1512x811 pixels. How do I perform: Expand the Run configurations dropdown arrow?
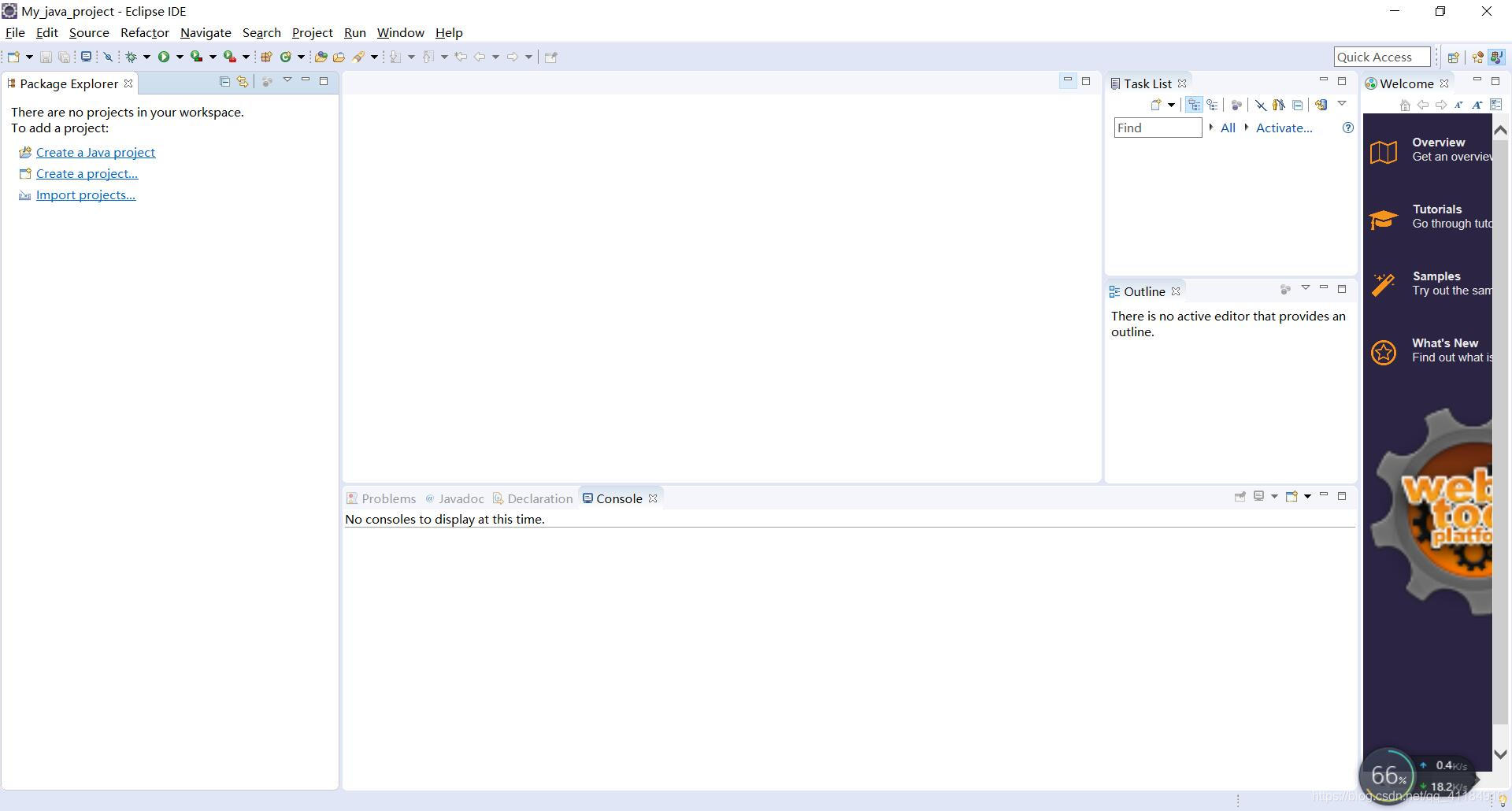(180, 57)
